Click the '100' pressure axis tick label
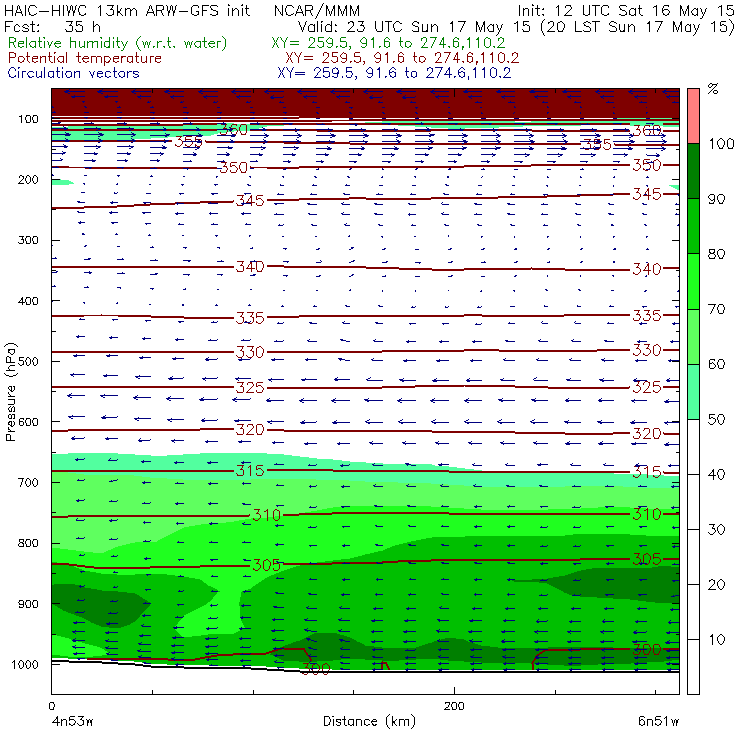Screen dimensions: 740x740 [x=28, y=119]
